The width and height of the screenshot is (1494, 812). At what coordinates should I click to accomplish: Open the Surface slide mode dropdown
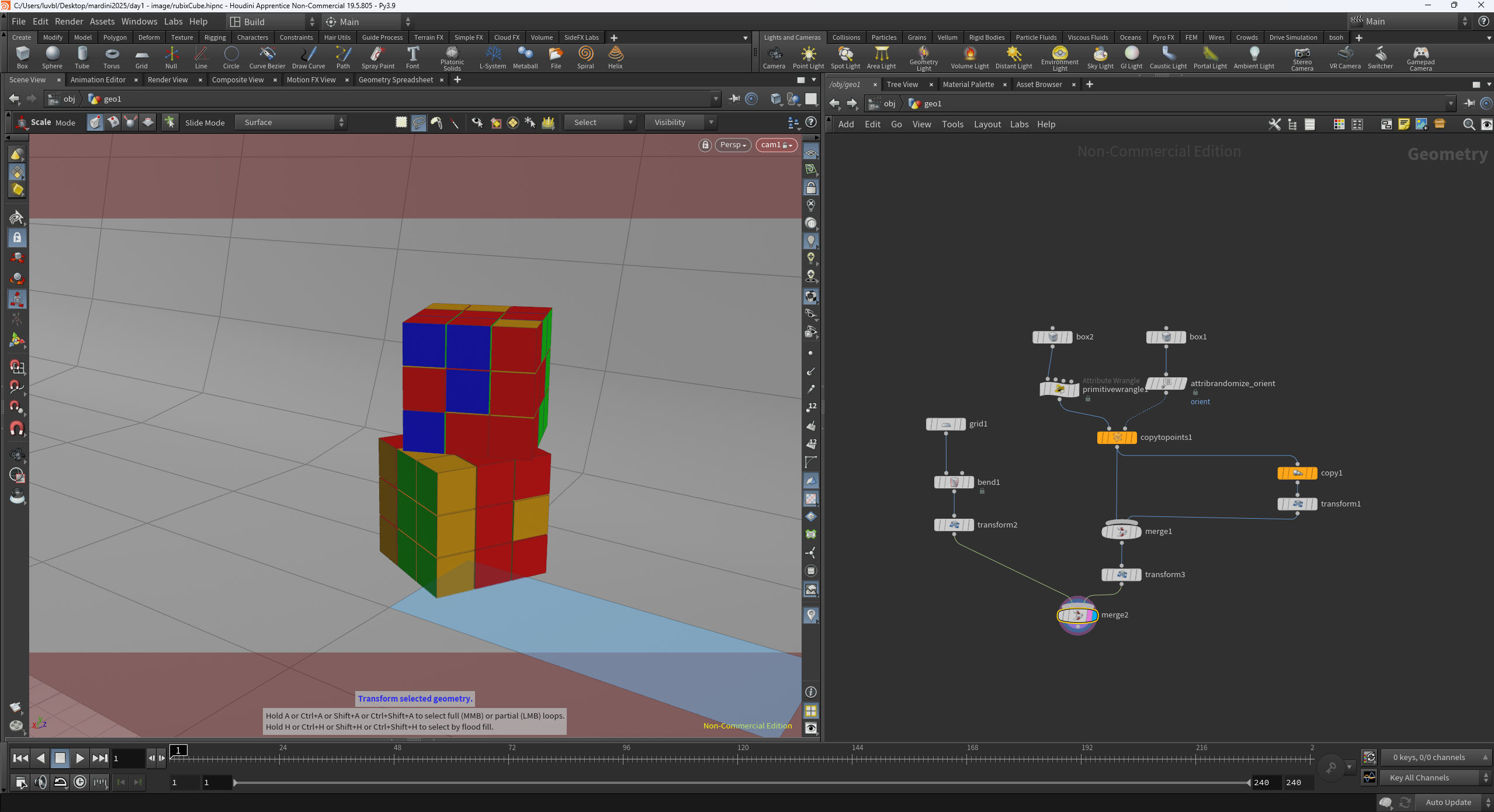(x=291, y=123)
